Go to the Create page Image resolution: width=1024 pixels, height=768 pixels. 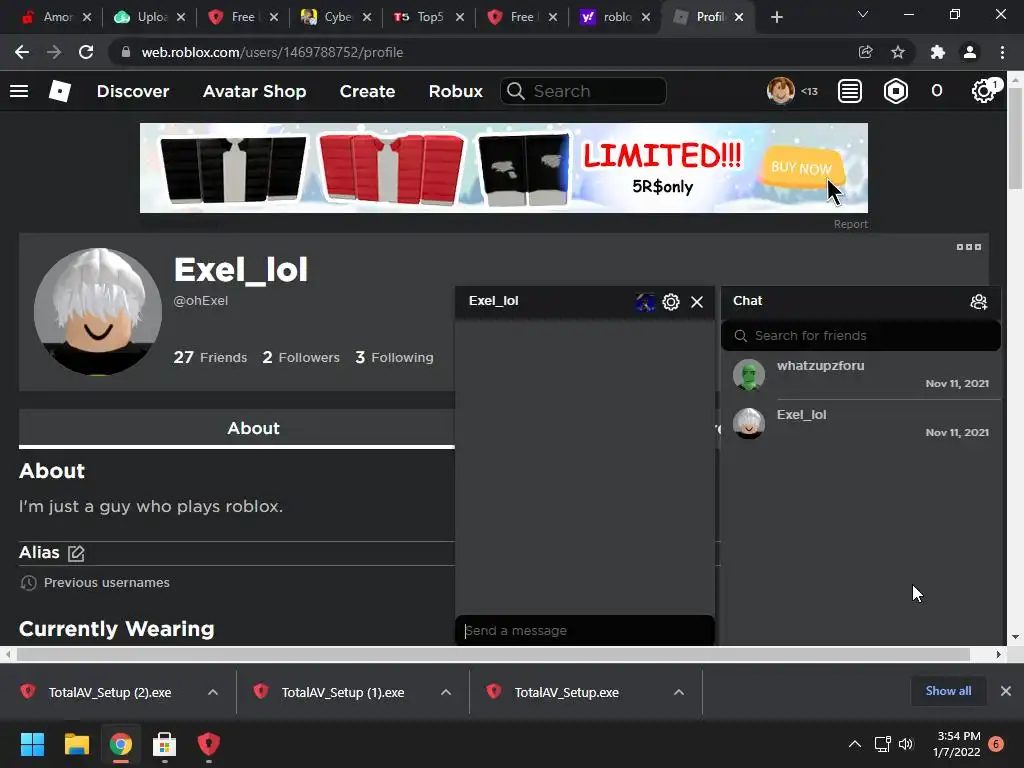pyautogui.click(x=367, y=91)
